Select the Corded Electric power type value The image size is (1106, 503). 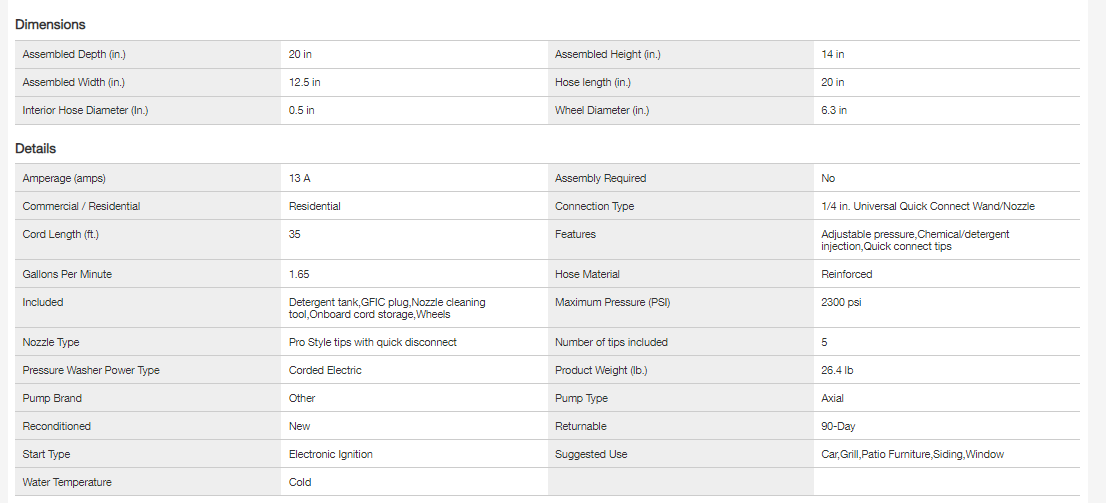(325, 370)
